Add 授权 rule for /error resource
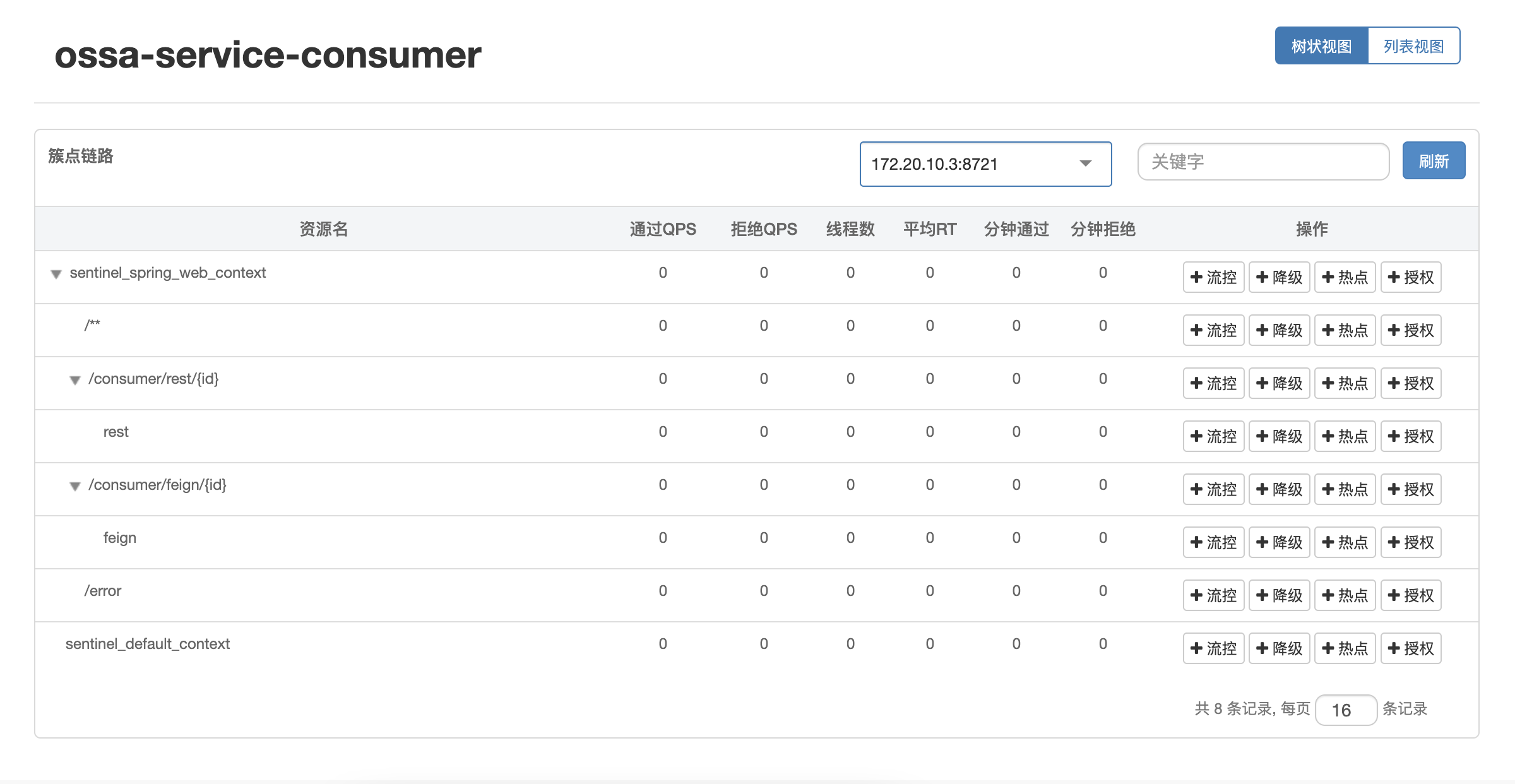Image resolution: width=1515 pixels, height=784 pixels. [1411, 595]
